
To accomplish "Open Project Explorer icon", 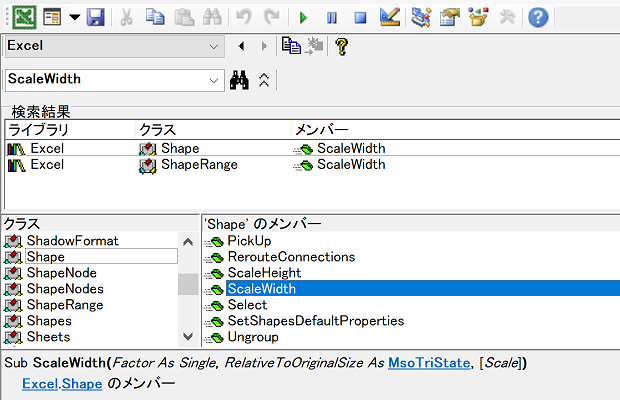I will [421, 17].
